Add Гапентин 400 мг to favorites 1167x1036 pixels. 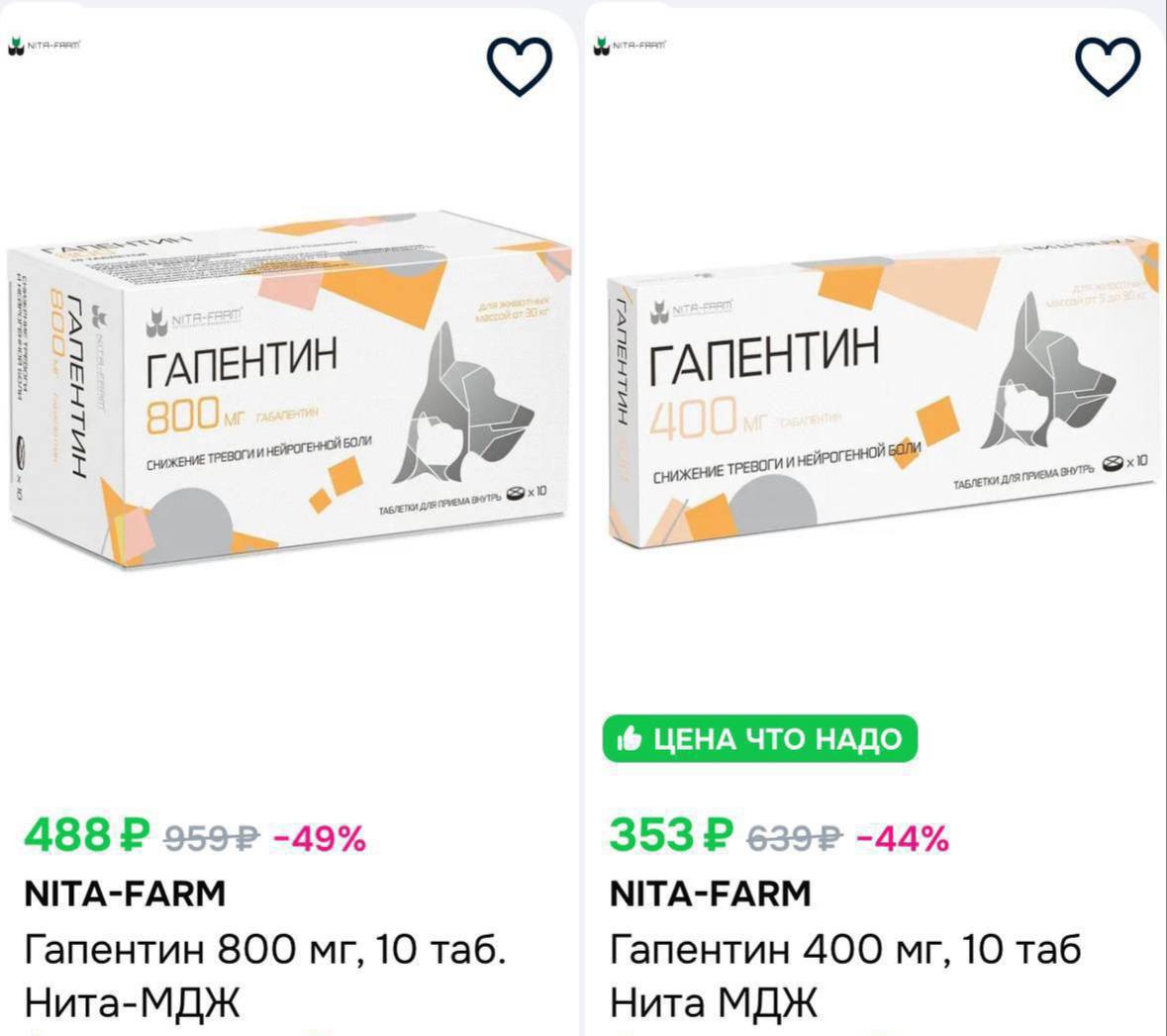click(1108, 67)
